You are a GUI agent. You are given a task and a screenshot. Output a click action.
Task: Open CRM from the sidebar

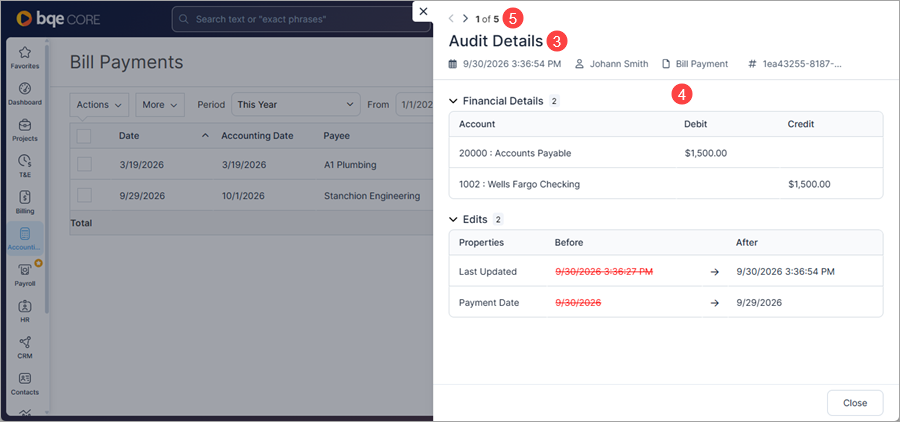pos(25,347)
